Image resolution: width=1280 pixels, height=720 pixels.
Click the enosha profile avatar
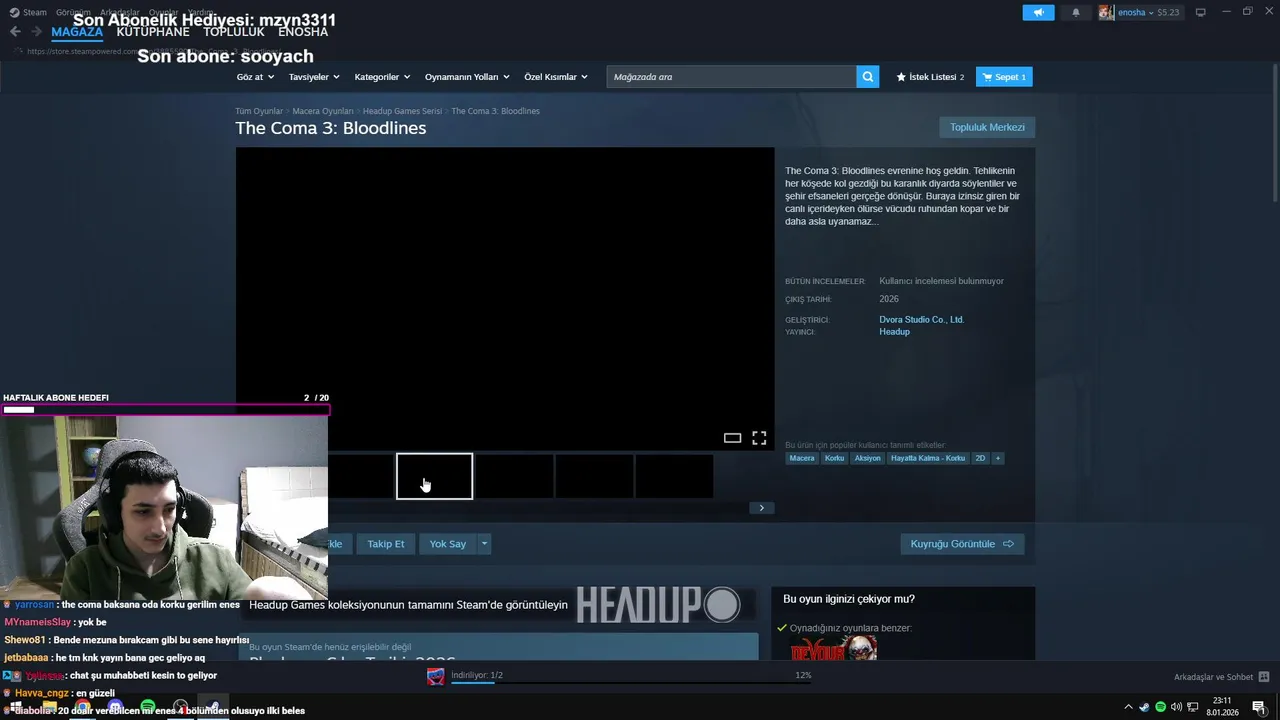point(1106,12)
